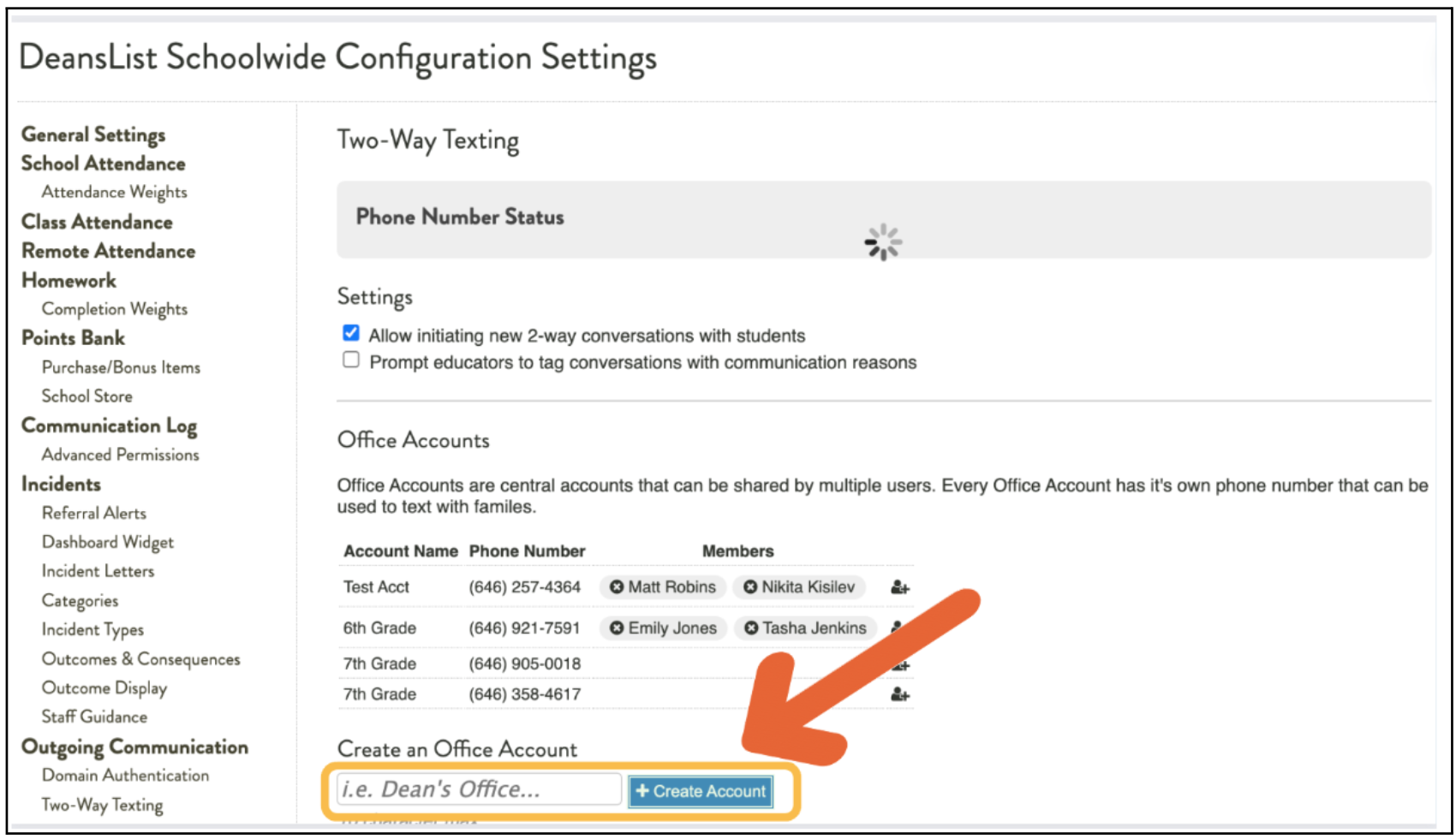Viewport: 1456px width, 839px height.
Task: Focus the office account name input field
Action: [x=479, y=789]
